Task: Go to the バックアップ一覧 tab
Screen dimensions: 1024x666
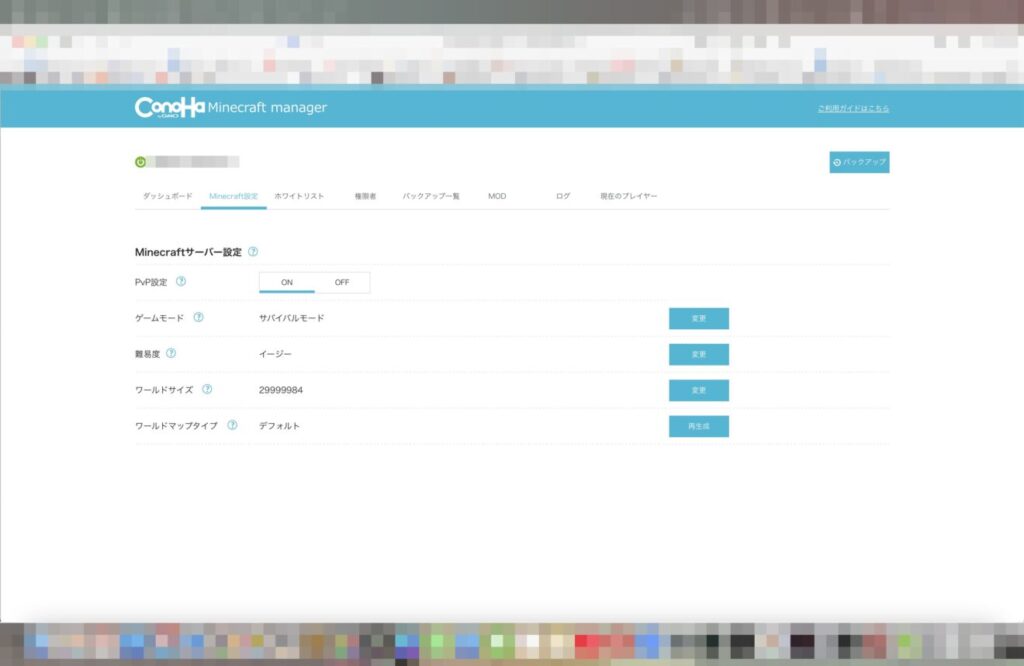Action: coord(431,196)
